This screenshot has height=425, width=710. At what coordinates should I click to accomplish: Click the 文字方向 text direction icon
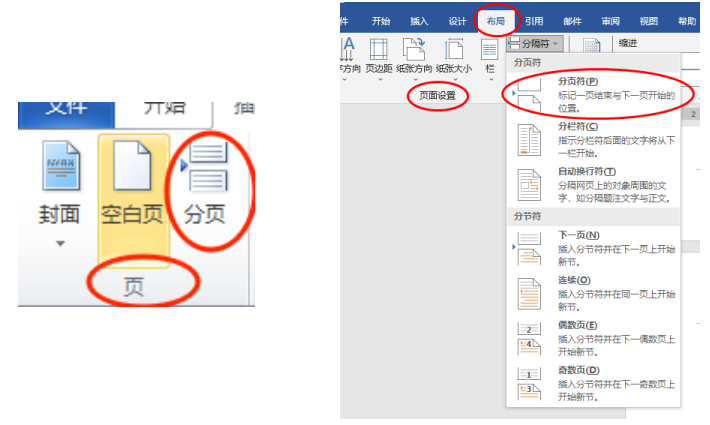pos(348,49)
